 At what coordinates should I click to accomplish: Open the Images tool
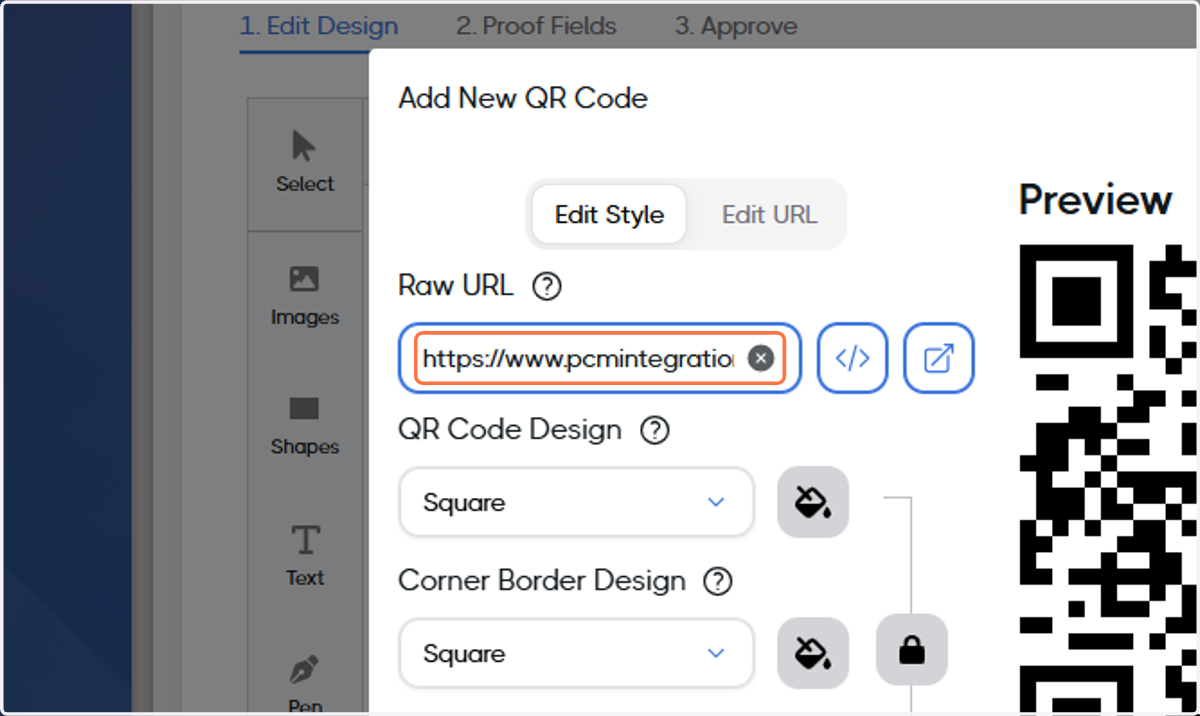[x=305, y=297]
